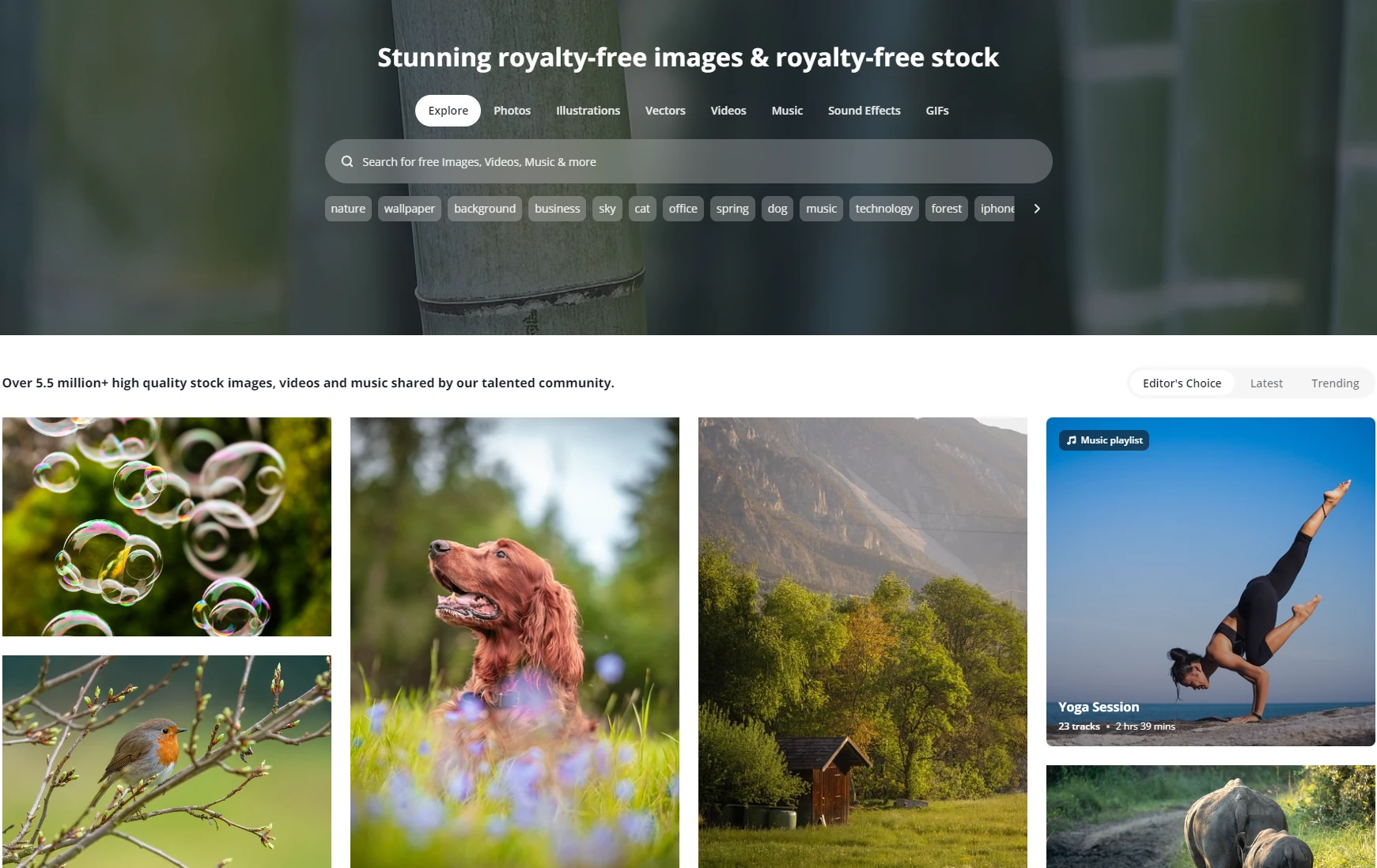Click the search magnifier icon
This screenshot has height=868, width=1377.
click(x=347, y=161)
